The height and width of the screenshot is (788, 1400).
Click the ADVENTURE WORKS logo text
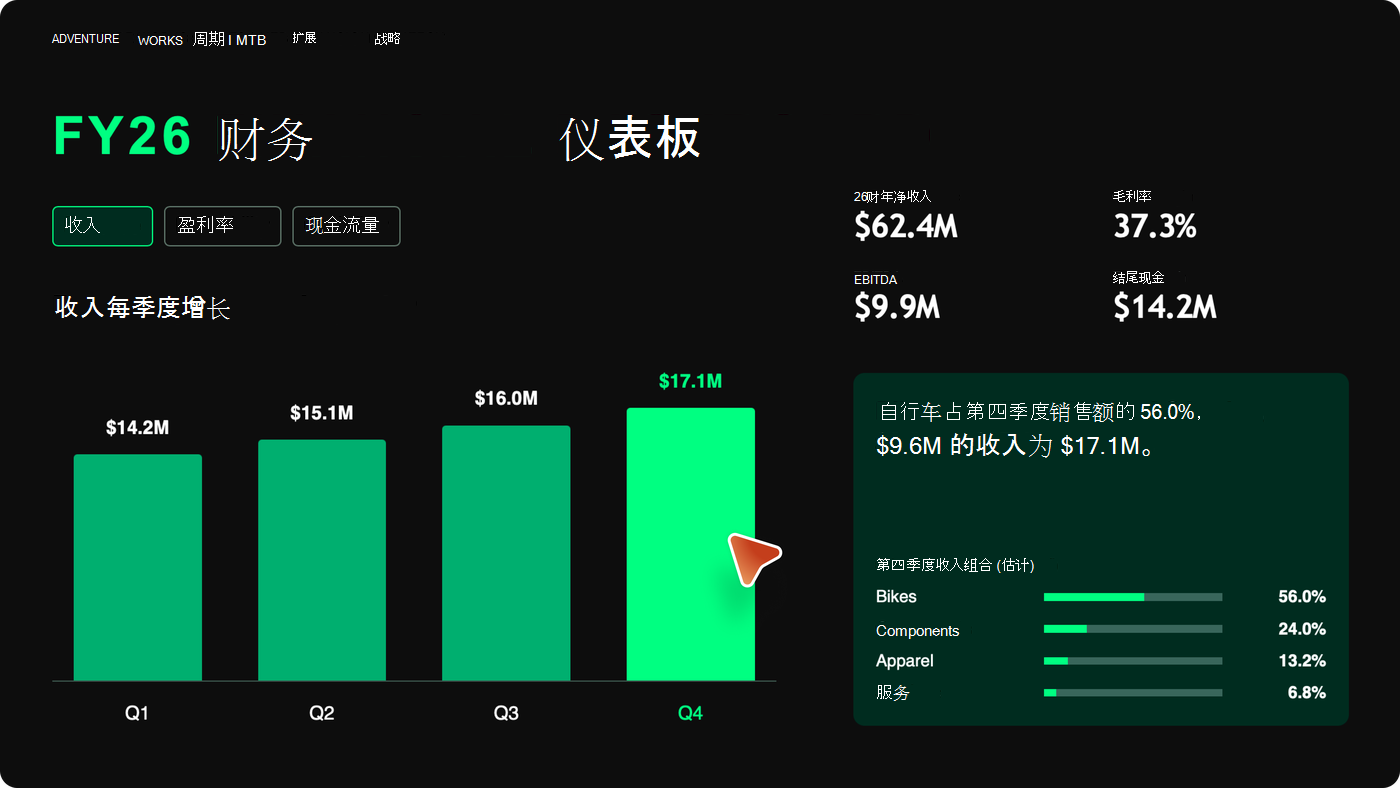click(117, 40)
